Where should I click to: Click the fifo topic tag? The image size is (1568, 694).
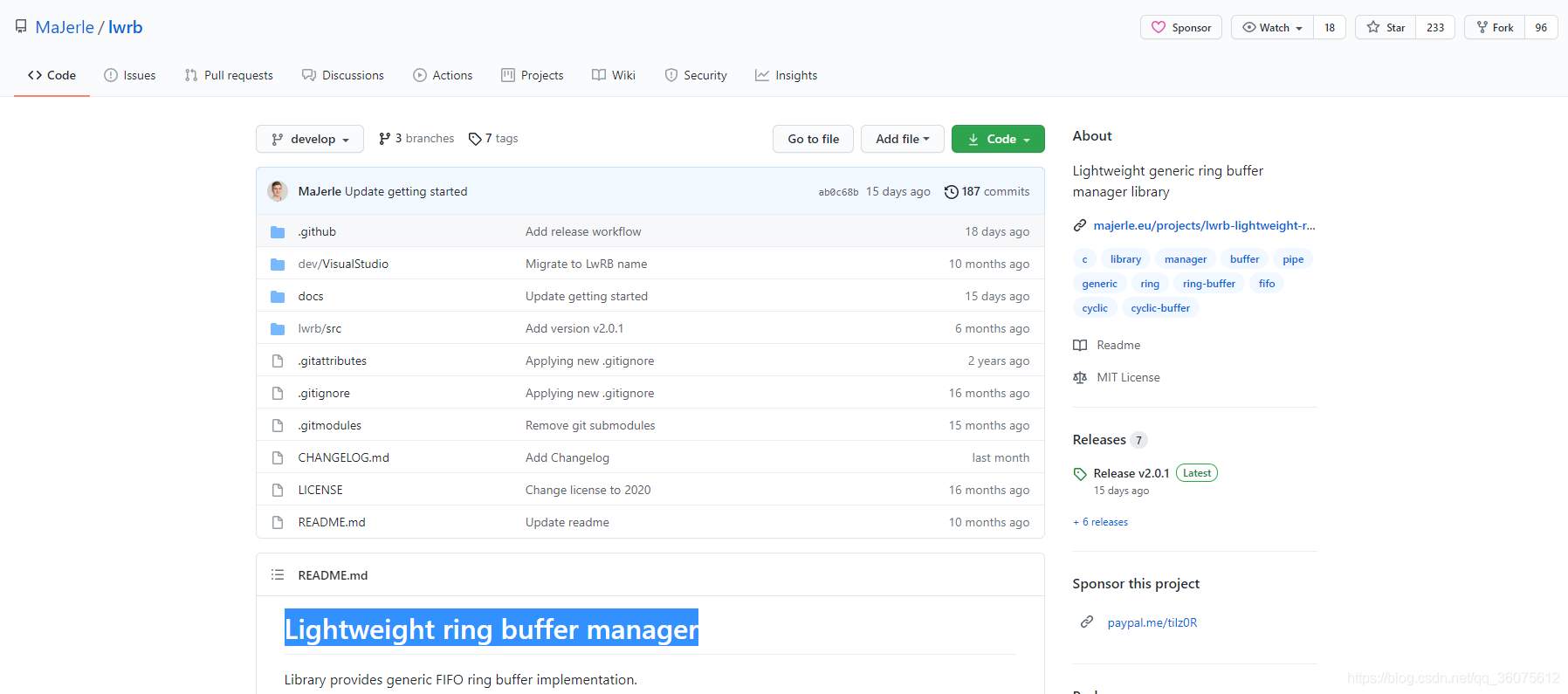tap(1267, 284)
